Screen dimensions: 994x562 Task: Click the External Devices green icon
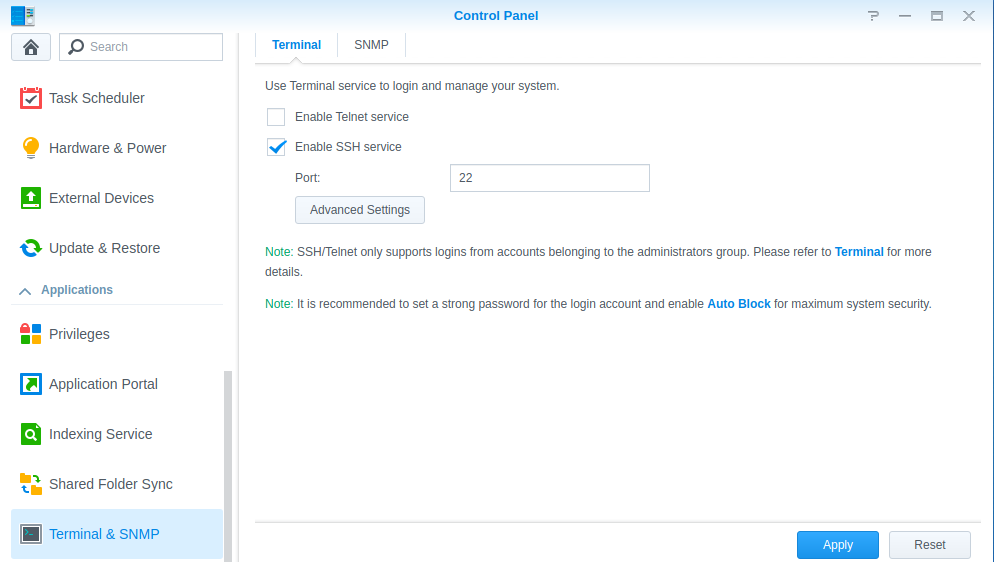pos(31,198)
